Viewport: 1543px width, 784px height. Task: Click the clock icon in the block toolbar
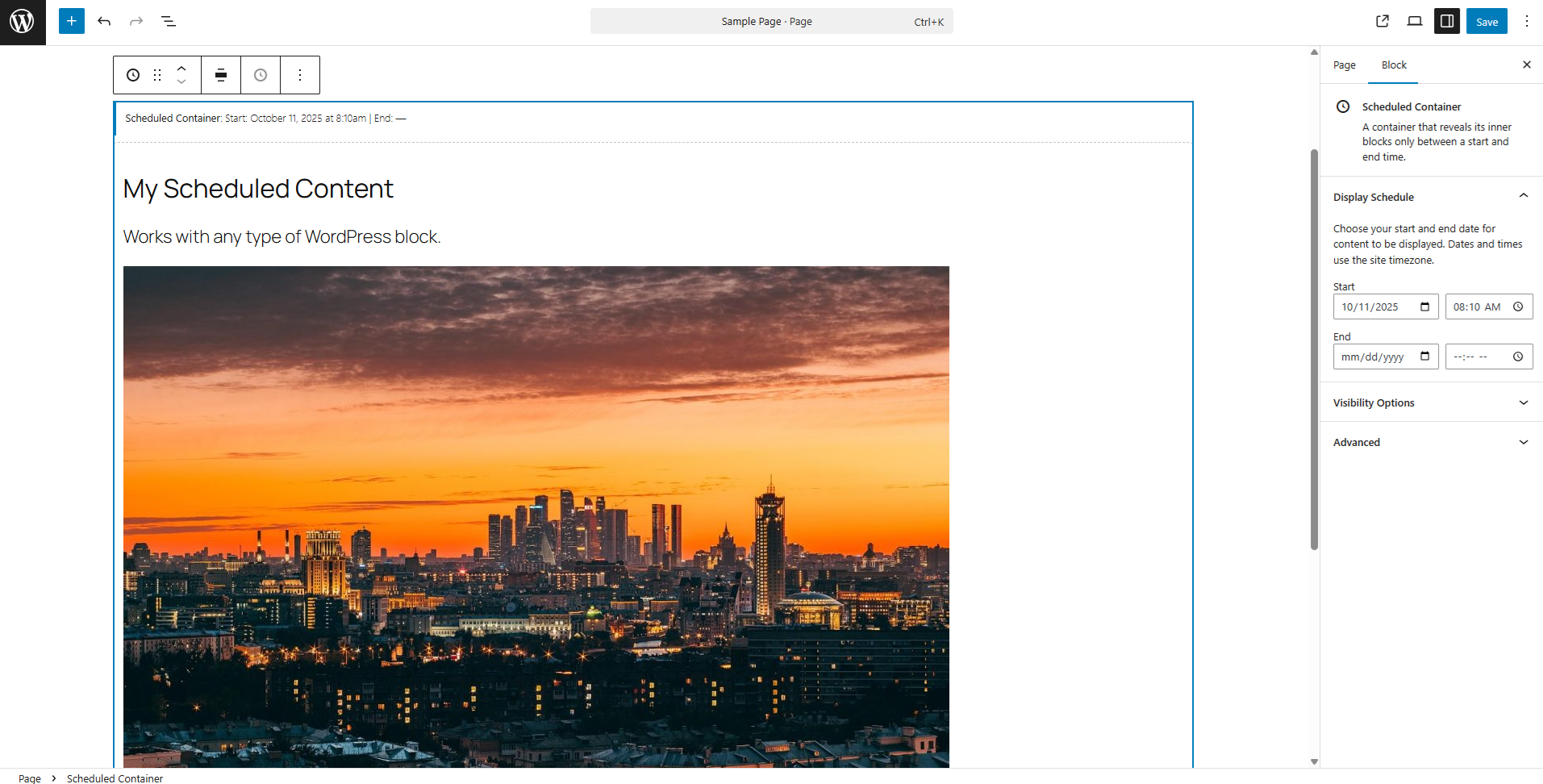(x=260, y=74)
